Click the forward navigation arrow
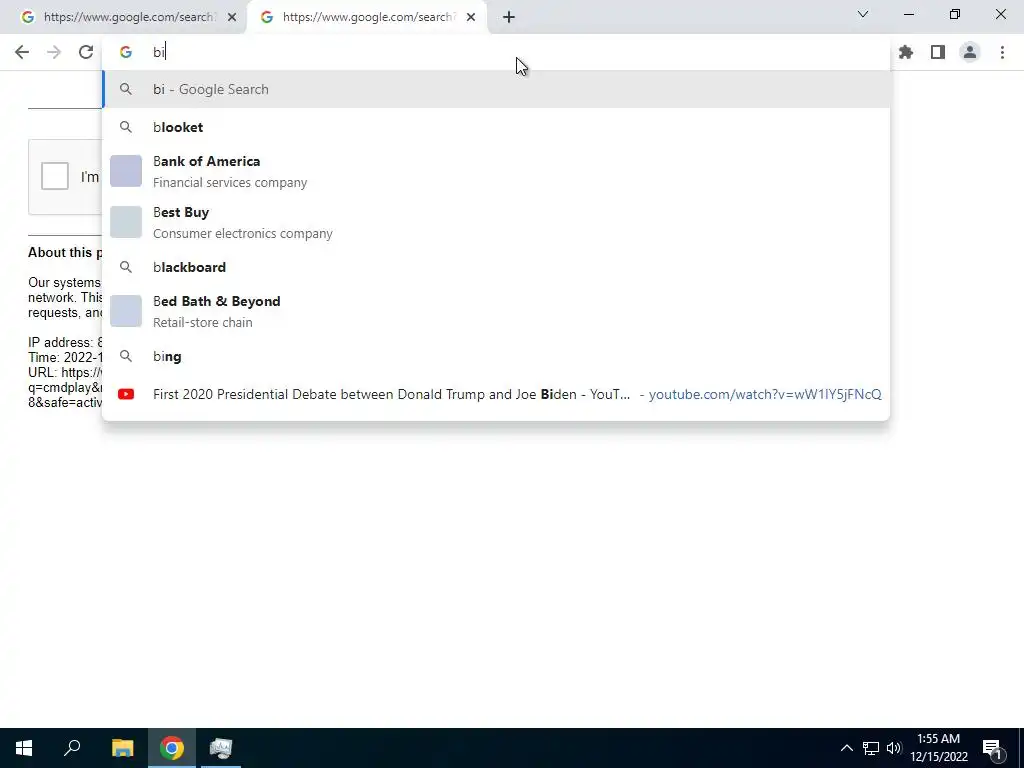 coord(54,52)
